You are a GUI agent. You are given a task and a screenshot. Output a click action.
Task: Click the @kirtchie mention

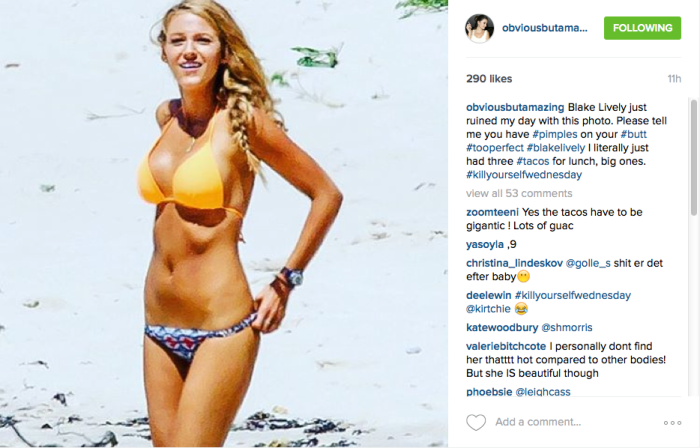coord(488,309)
